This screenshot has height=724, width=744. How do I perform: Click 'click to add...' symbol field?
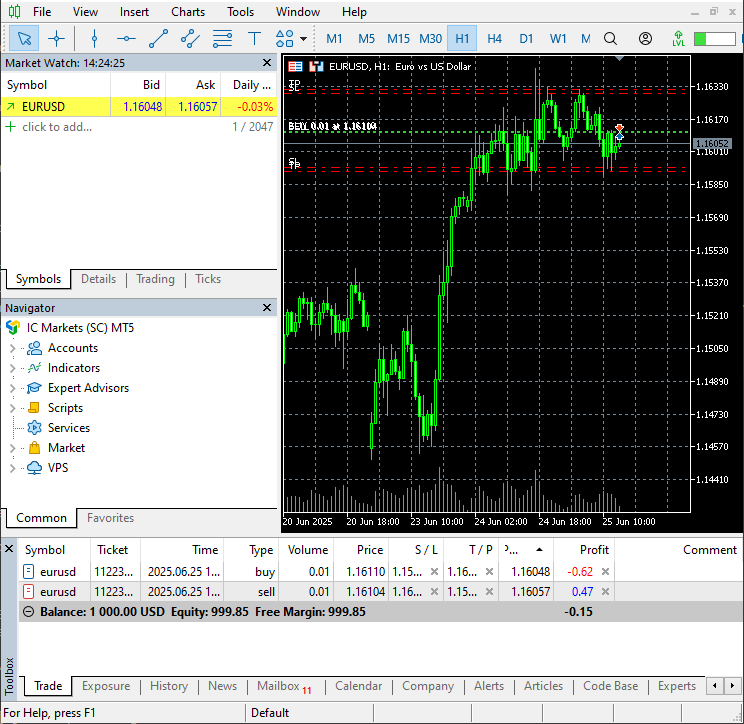(57, 127)
